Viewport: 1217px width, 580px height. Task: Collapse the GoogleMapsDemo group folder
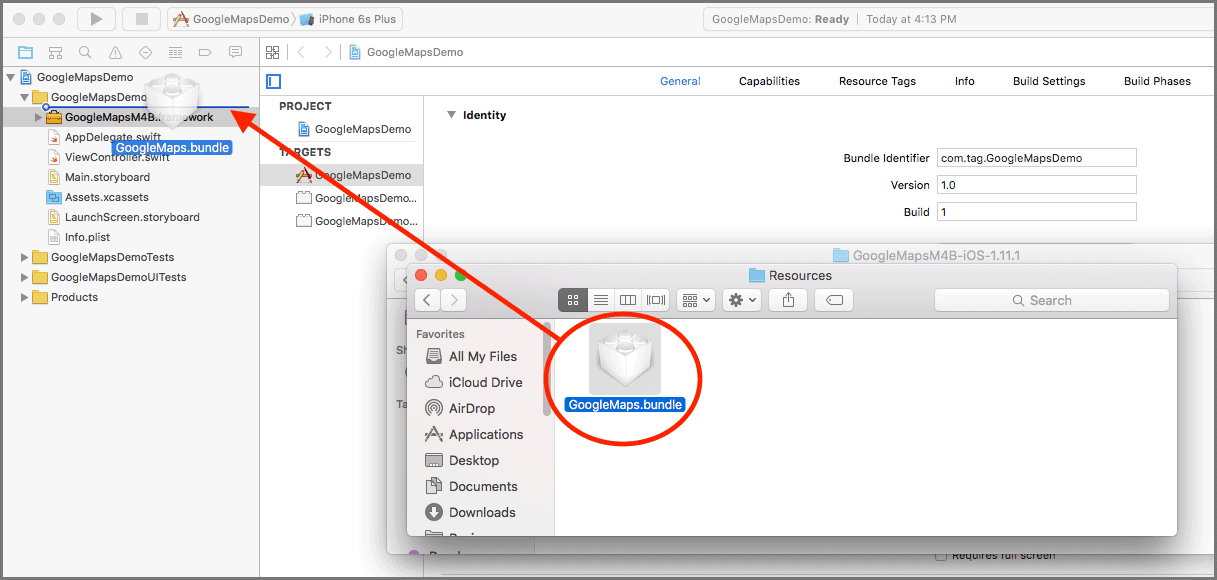point(25,97)
